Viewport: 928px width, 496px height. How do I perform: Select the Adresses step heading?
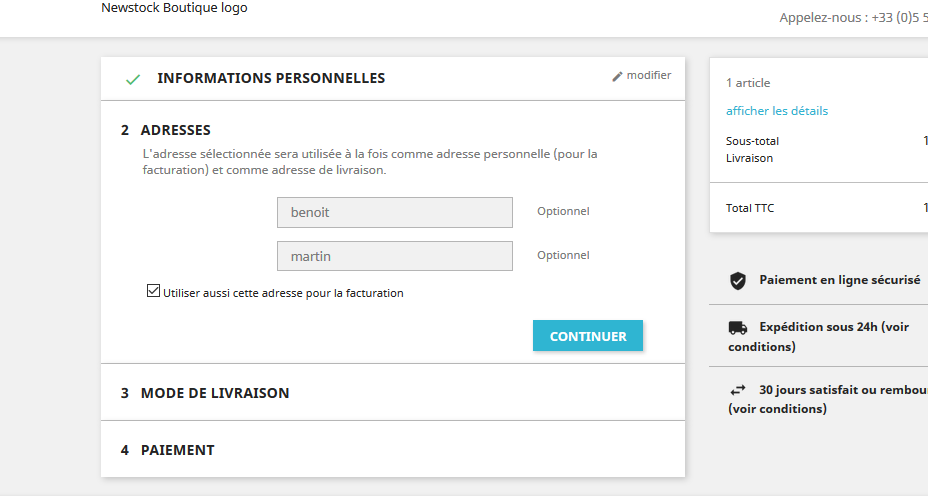click(175, 130)
